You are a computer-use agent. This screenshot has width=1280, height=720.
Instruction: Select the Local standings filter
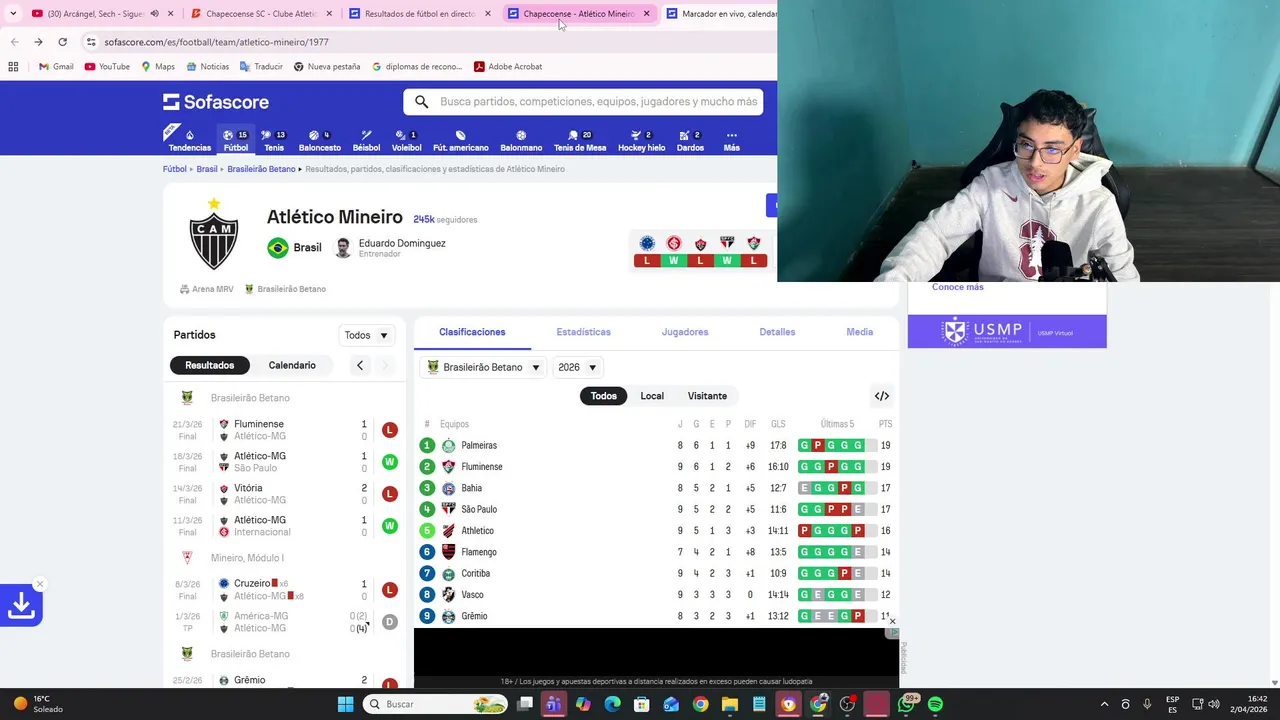click(x=652, y=396)
